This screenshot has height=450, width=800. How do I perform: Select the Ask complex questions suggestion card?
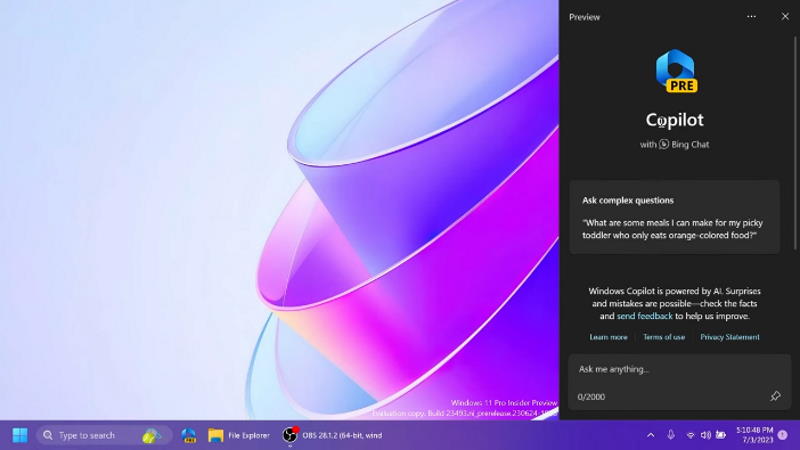(674, 217)
